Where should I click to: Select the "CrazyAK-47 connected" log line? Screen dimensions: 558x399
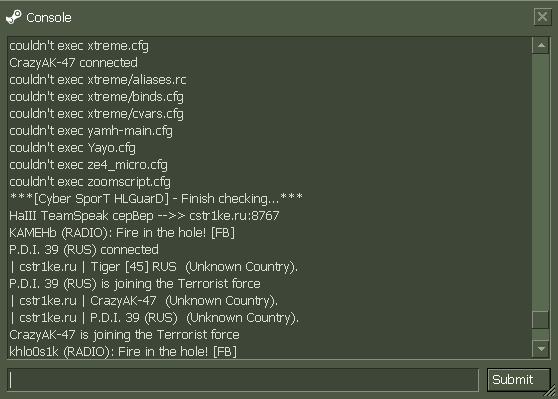pos(73,63)
